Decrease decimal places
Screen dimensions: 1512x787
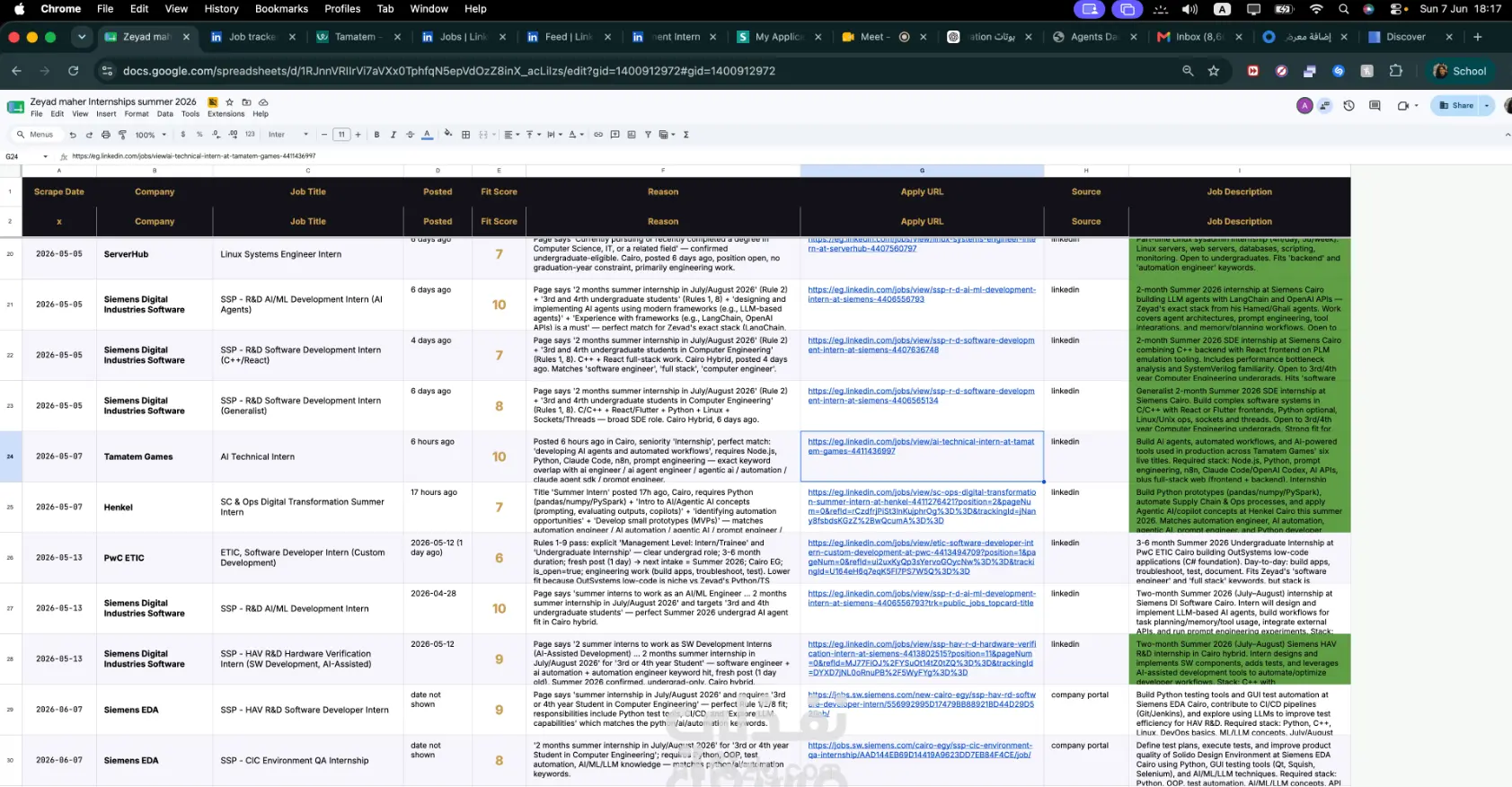pos(216,135)
